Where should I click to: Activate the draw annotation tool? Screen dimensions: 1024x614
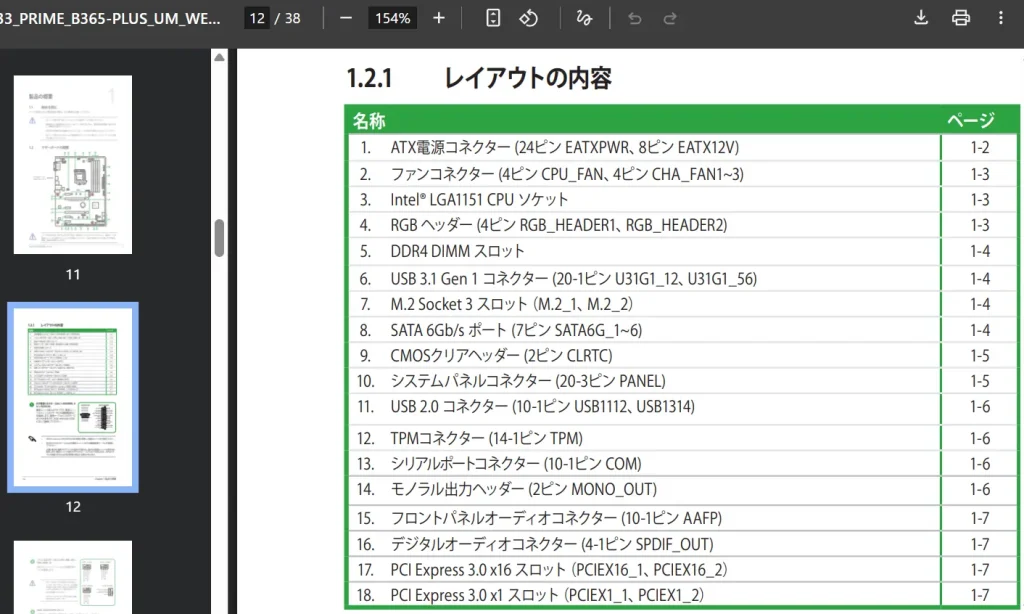click(x=584, y=18)
